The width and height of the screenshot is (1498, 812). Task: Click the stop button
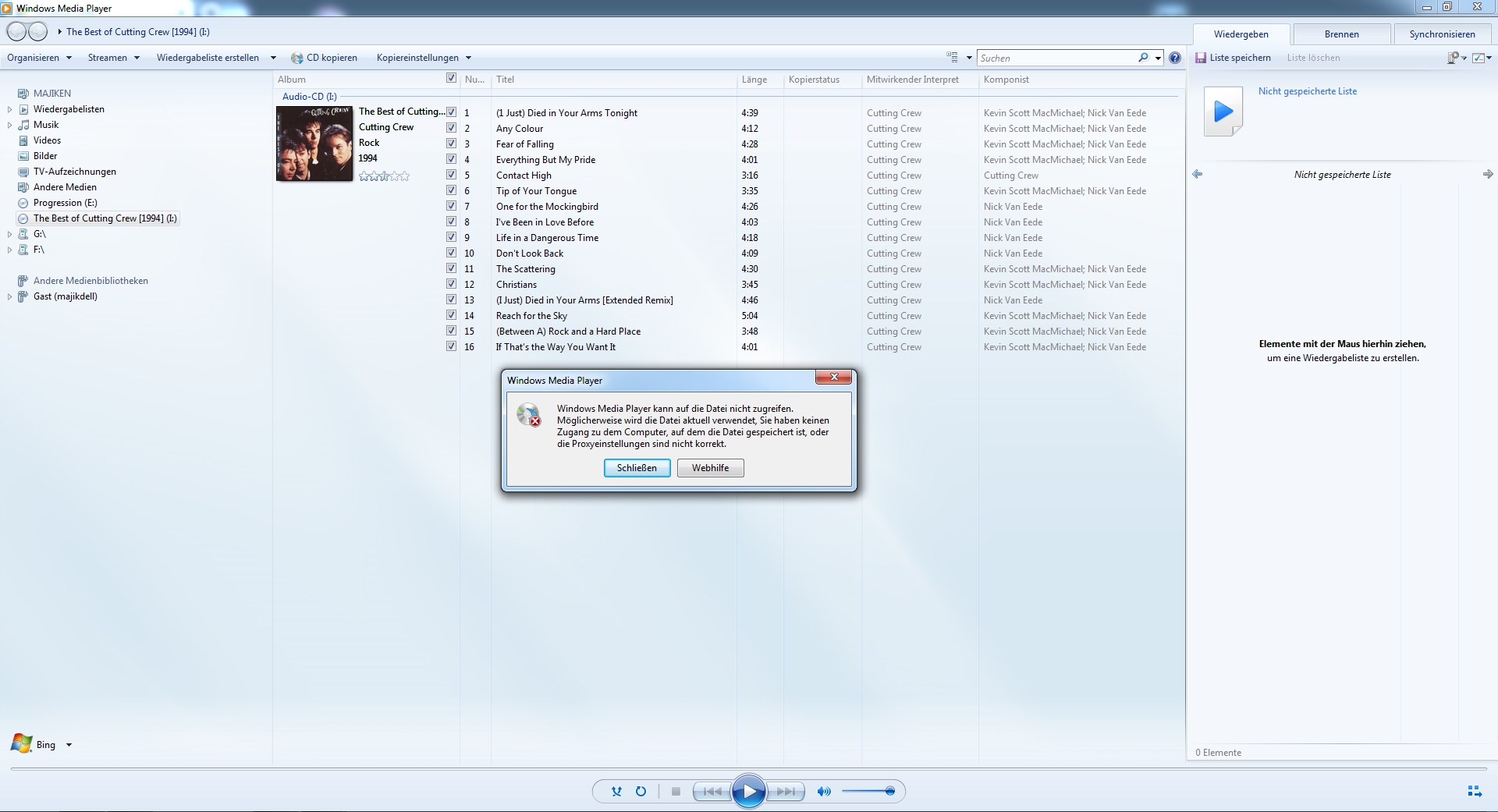676,791
